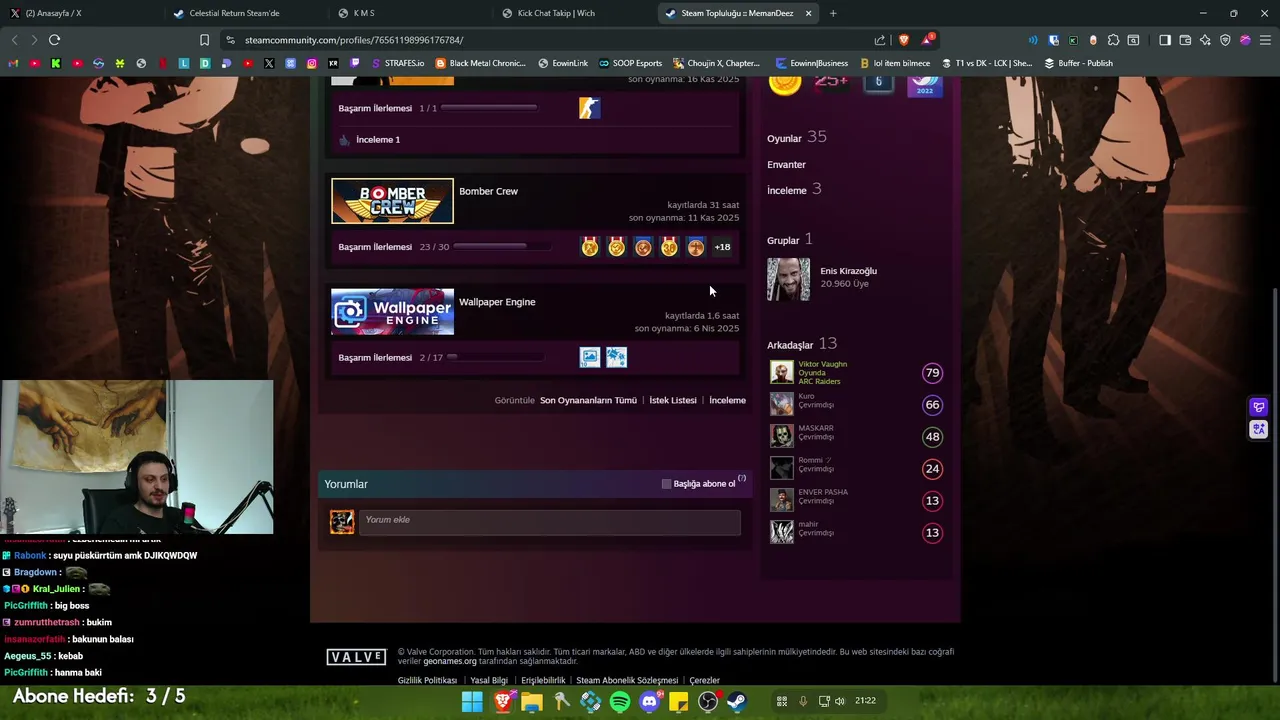Click İnceleme link beside İstek Listesi

pos(727,400)
